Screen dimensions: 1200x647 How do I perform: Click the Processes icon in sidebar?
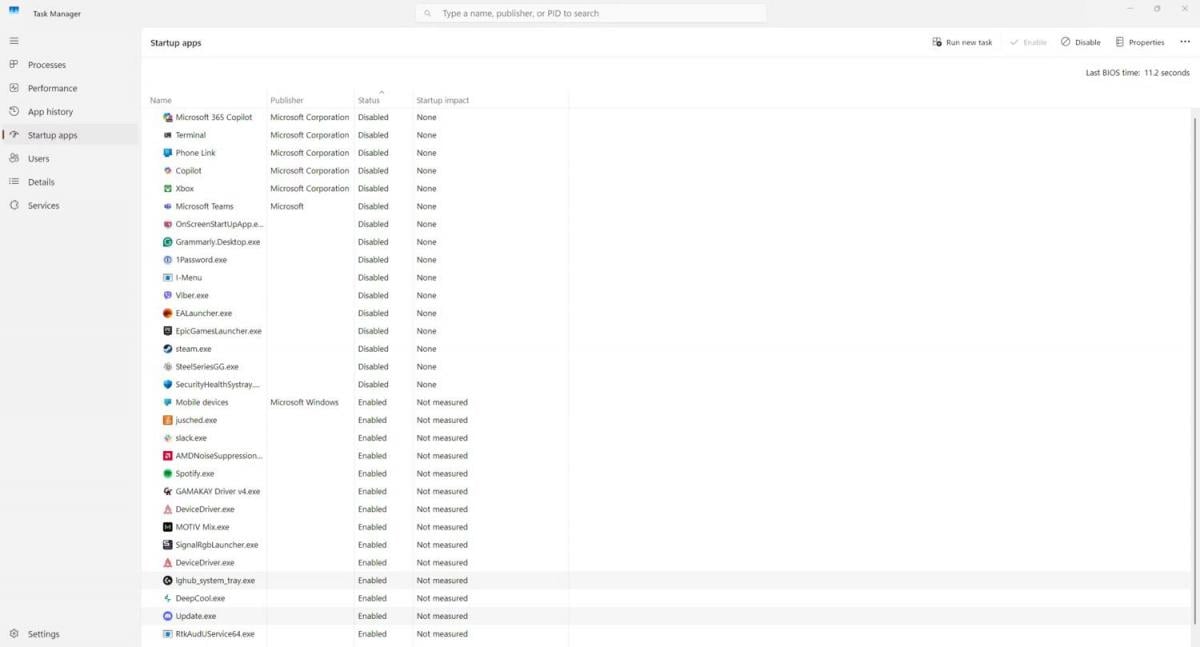(x=14, y=64)
